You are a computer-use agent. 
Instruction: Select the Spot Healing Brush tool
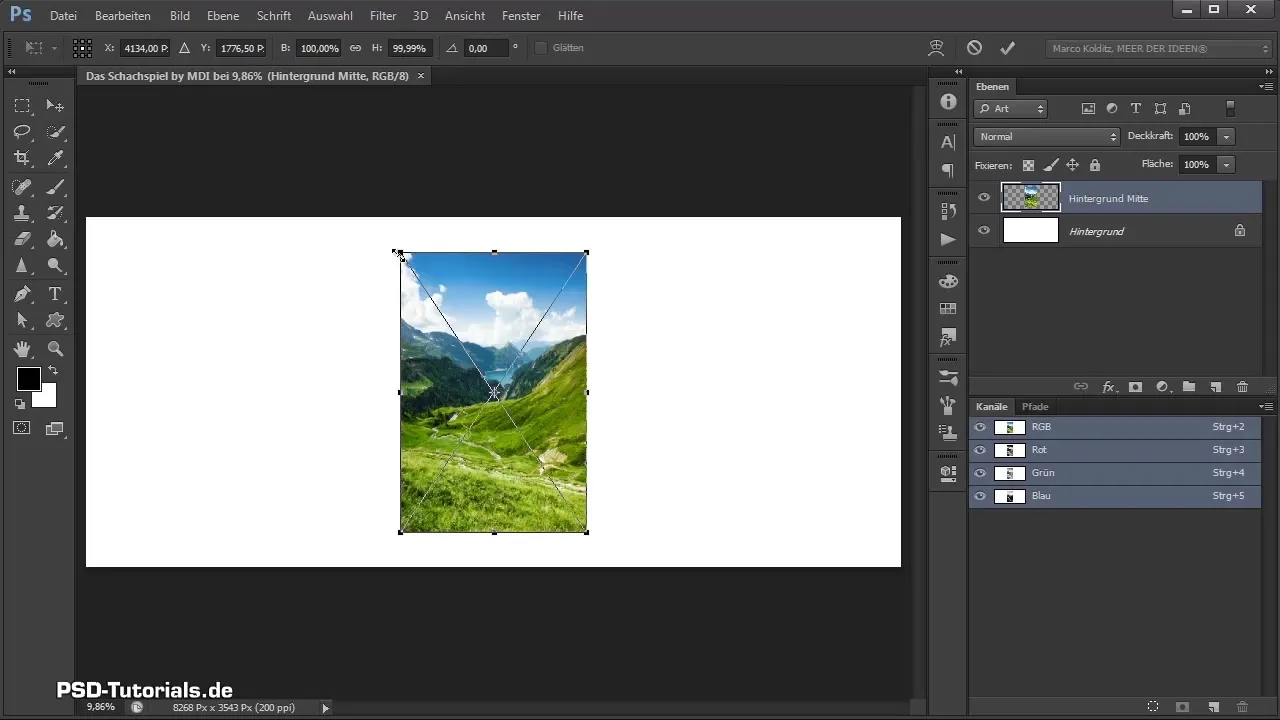22,187
